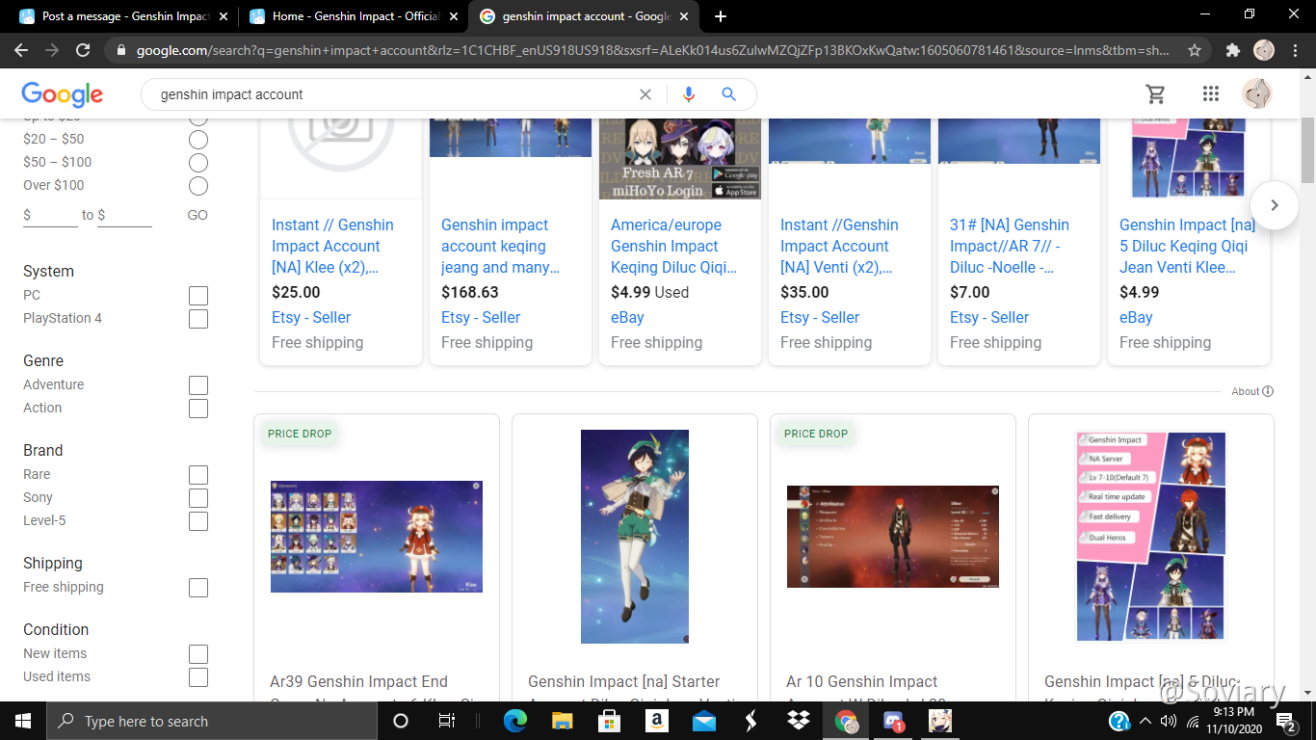Select the Over $100 price range
This screenshot has width=1316, height=740.
[198, 186]
